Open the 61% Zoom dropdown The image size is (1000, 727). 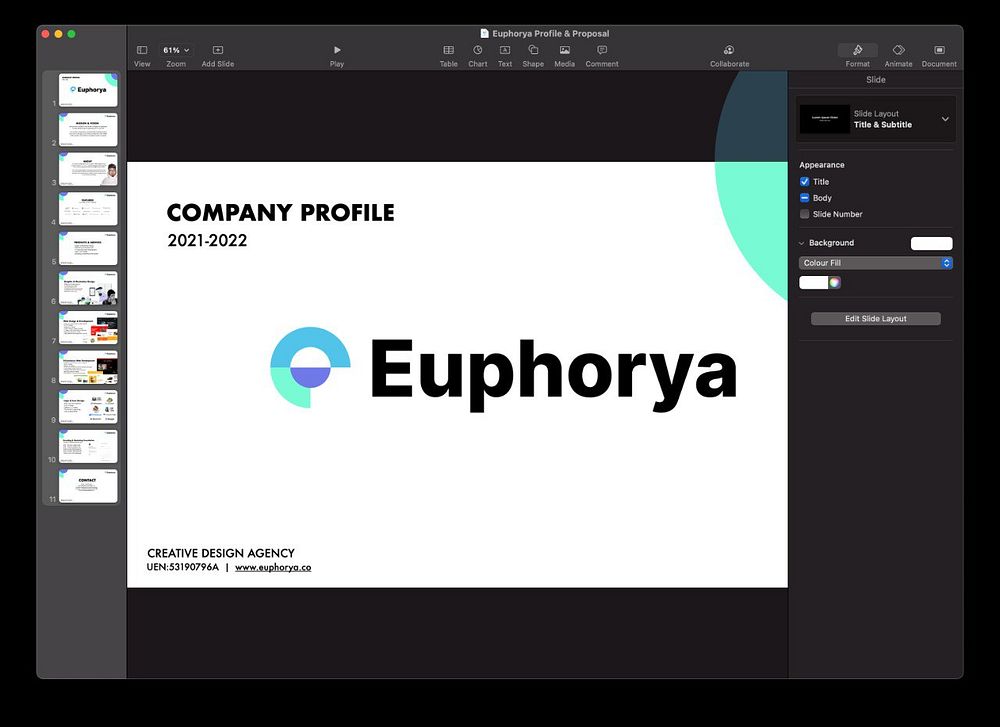coord(176,50)
